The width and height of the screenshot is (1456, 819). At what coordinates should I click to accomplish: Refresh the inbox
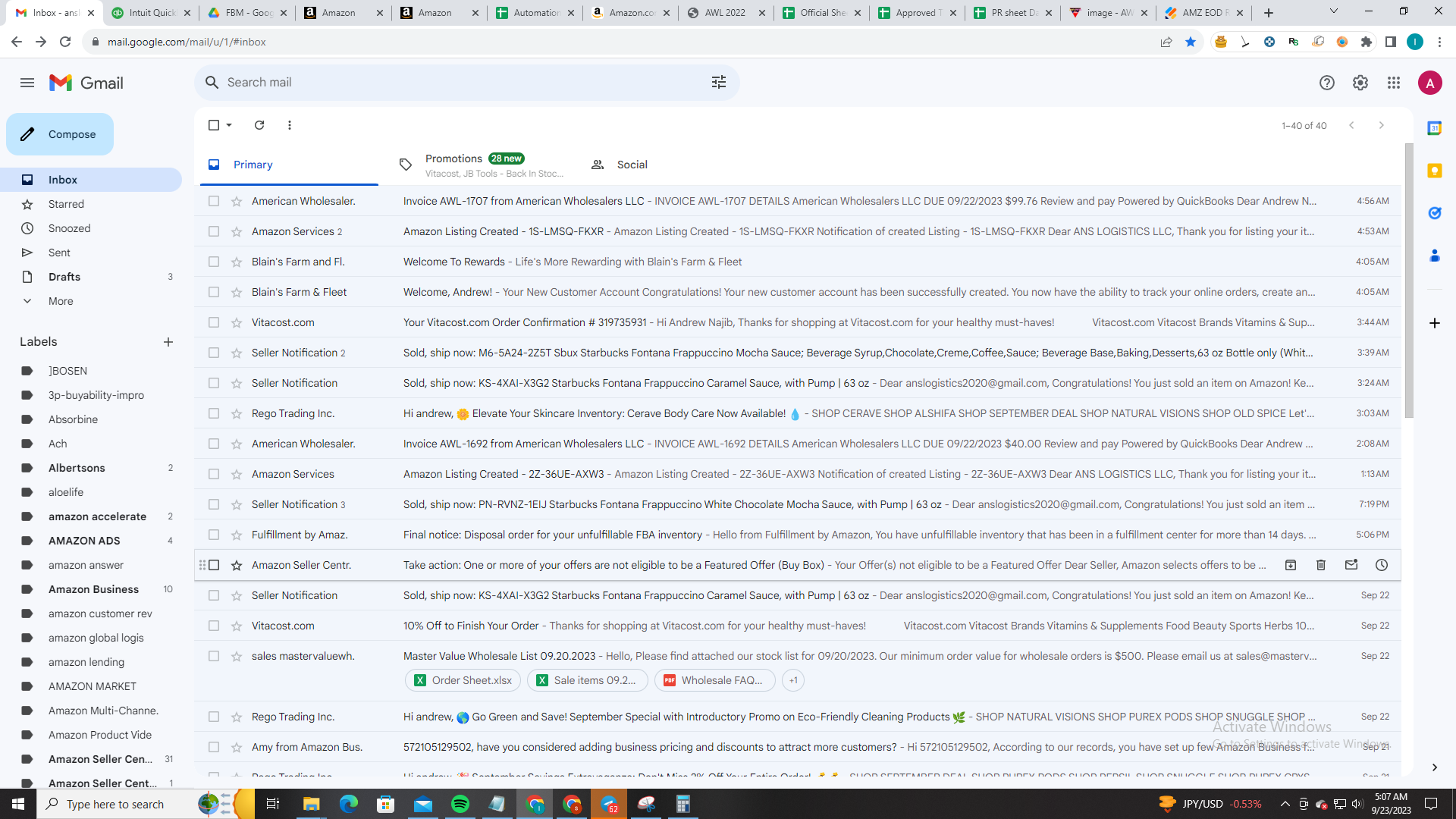[259, 125]
